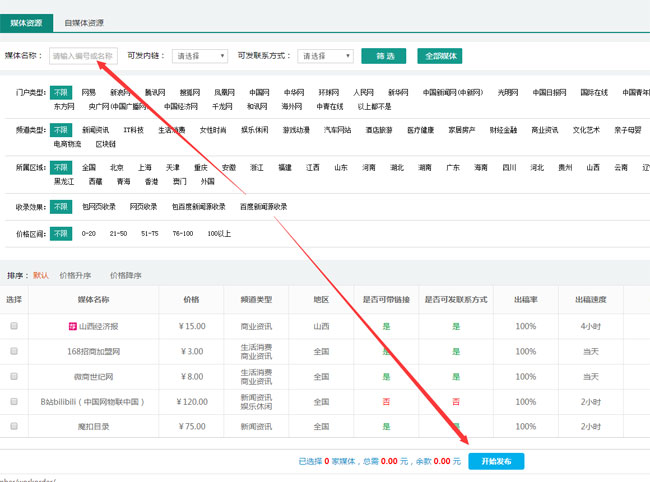Tick the checkbox for 山西经济报 row
Image resolution: width=650 pixels, height=482 pixels.
(14, 326)
